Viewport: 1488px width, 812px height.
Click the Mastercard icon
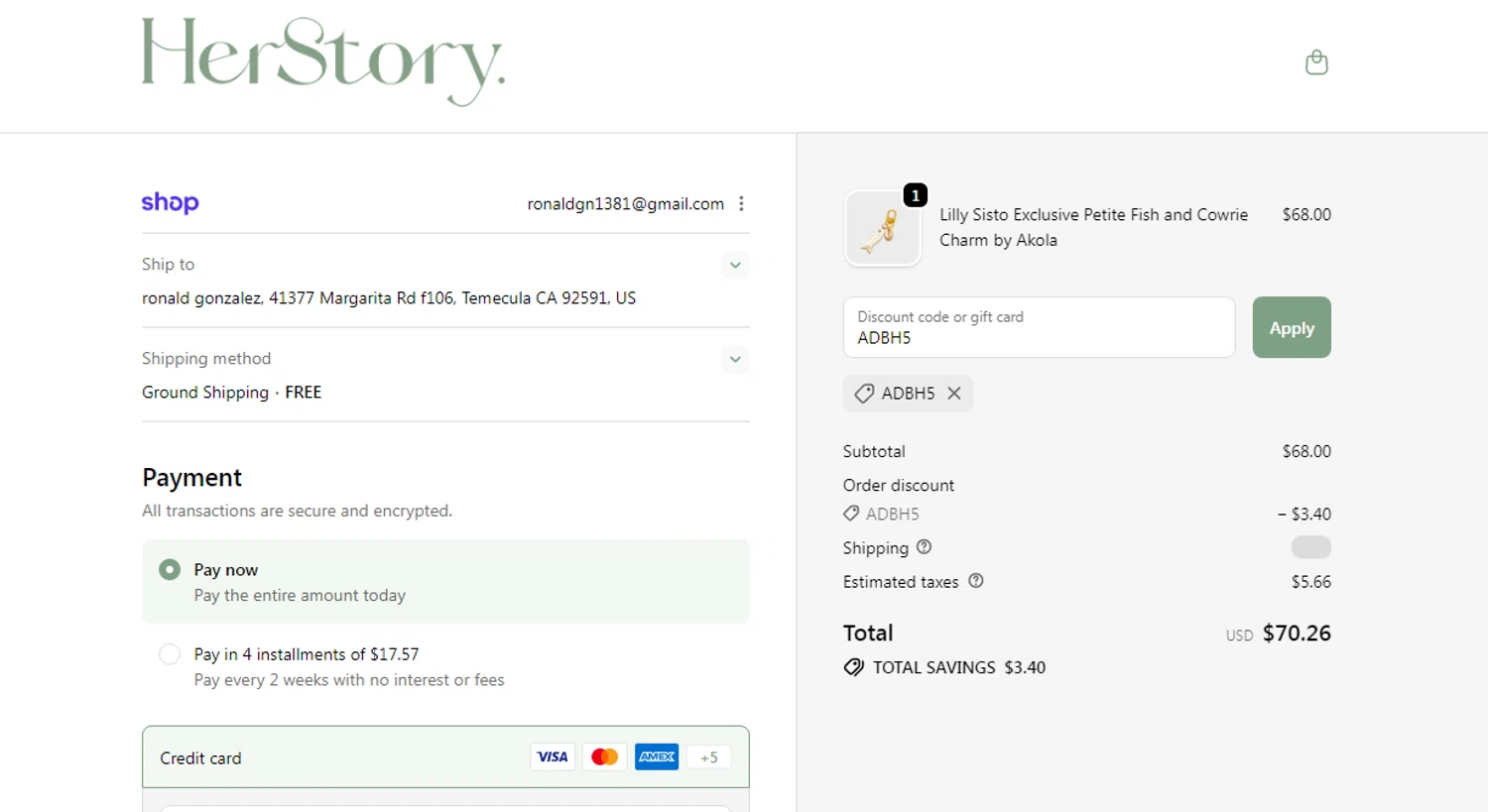point(604,757)
